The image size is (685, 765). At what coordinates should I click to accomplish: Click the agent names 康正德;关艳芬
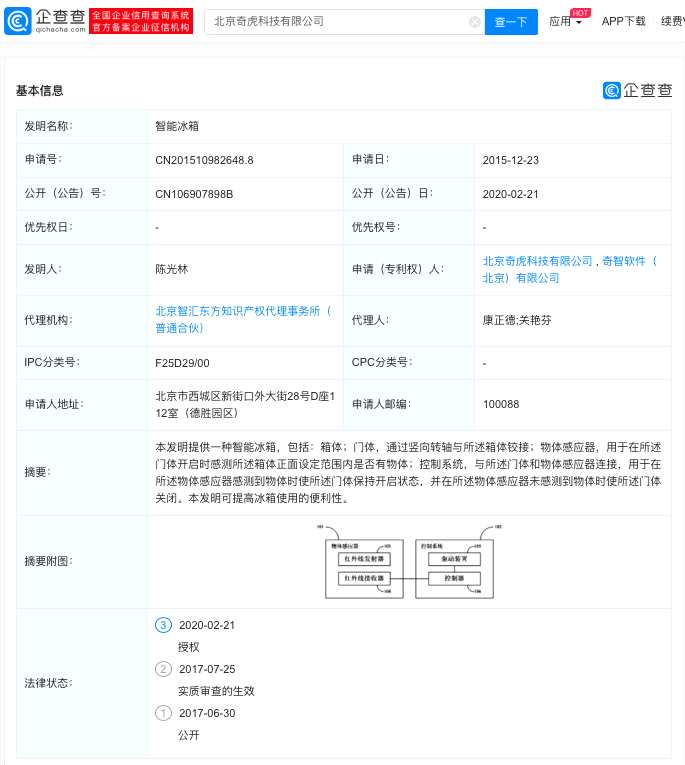(517, 320)
